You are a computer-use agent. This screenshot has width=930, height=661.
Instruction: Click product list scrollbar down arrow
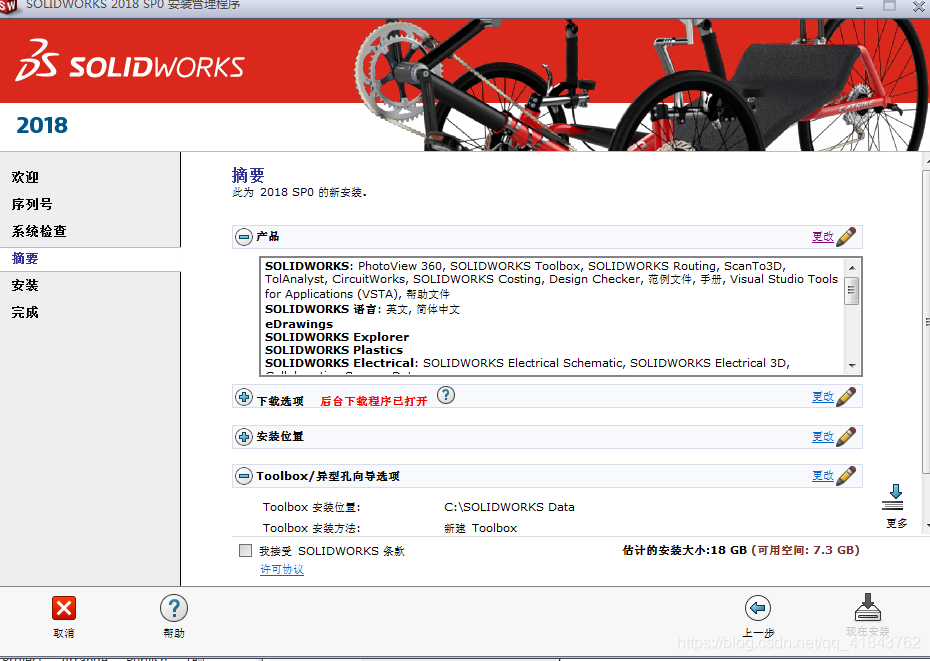(852, 366)
